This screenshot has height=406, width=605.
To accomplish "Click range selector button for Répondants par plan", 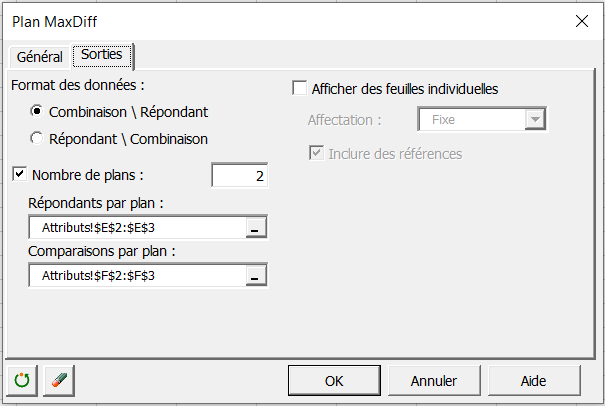I will (x=255, y=229).
